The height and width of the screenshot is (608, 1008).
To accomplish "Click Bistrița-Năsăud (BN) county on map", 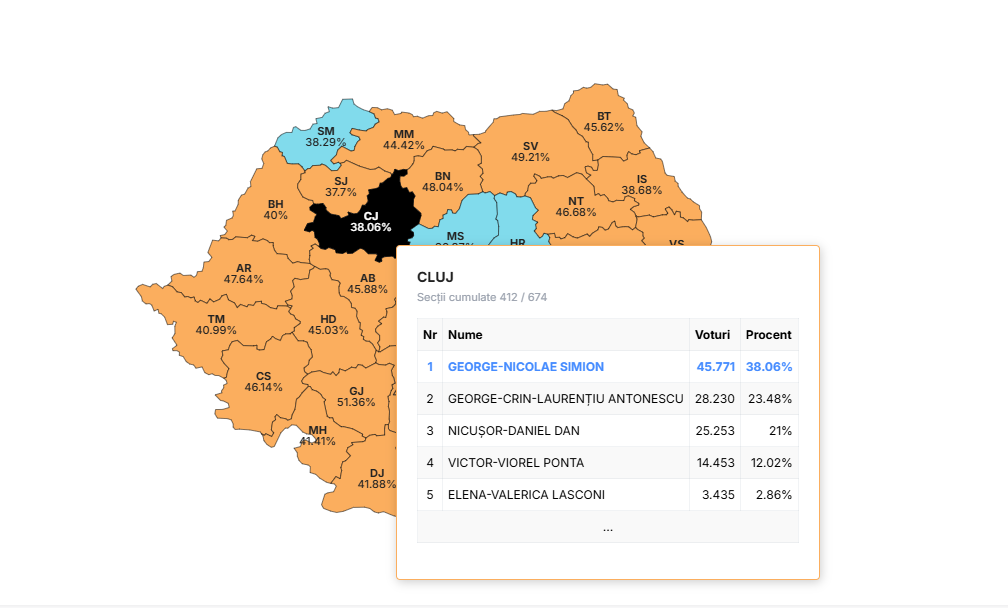I will pyautogui.click(x=442, y=181).
